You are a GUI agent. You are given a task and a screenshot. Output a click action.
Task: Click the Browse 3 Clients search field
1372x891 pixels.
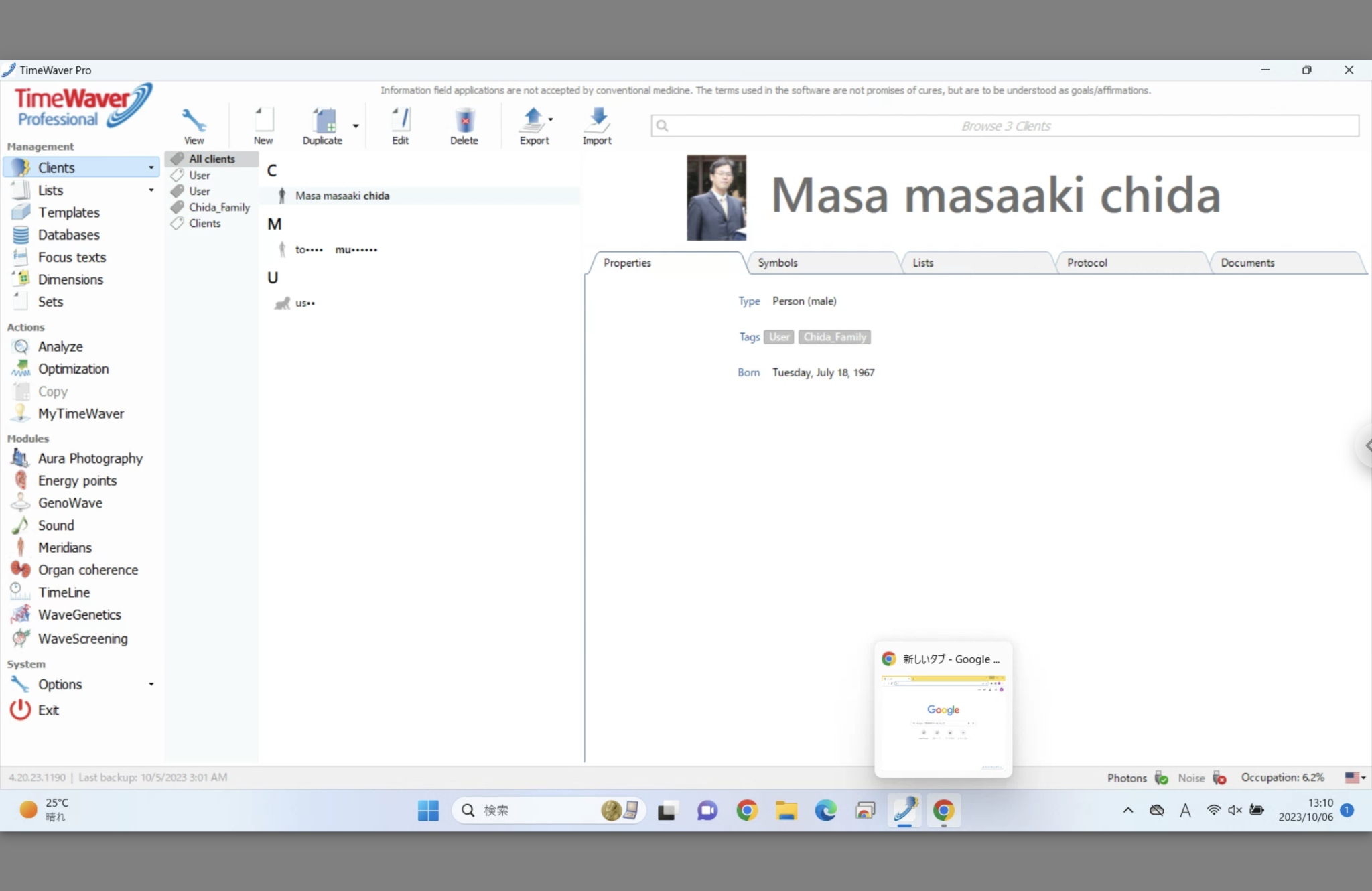point(1005,126)
